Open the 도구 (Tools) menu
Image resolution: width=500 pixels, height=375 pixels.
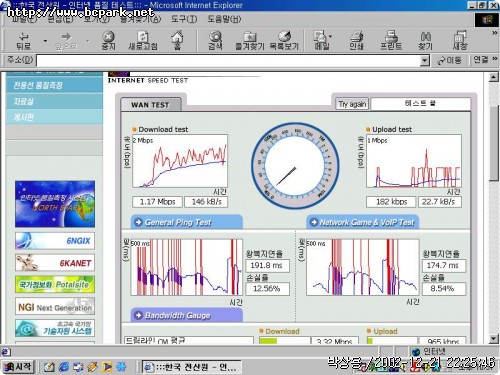coord(184,19)
